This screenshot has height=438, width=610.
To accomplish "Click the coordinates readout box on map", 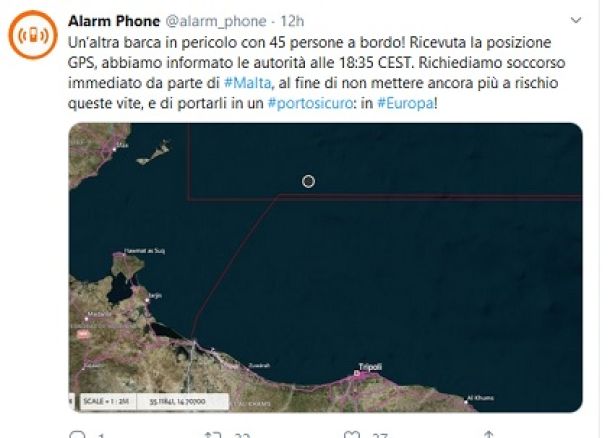I will point(182,401).
